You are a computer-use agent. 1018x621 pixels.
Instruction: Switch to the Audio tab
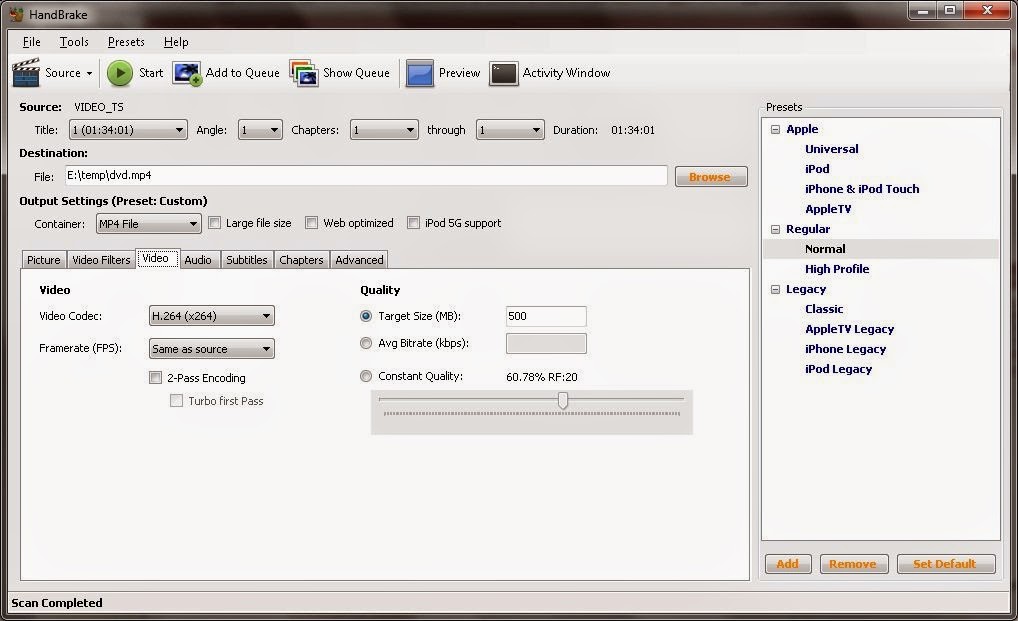(x=198, y=260)
